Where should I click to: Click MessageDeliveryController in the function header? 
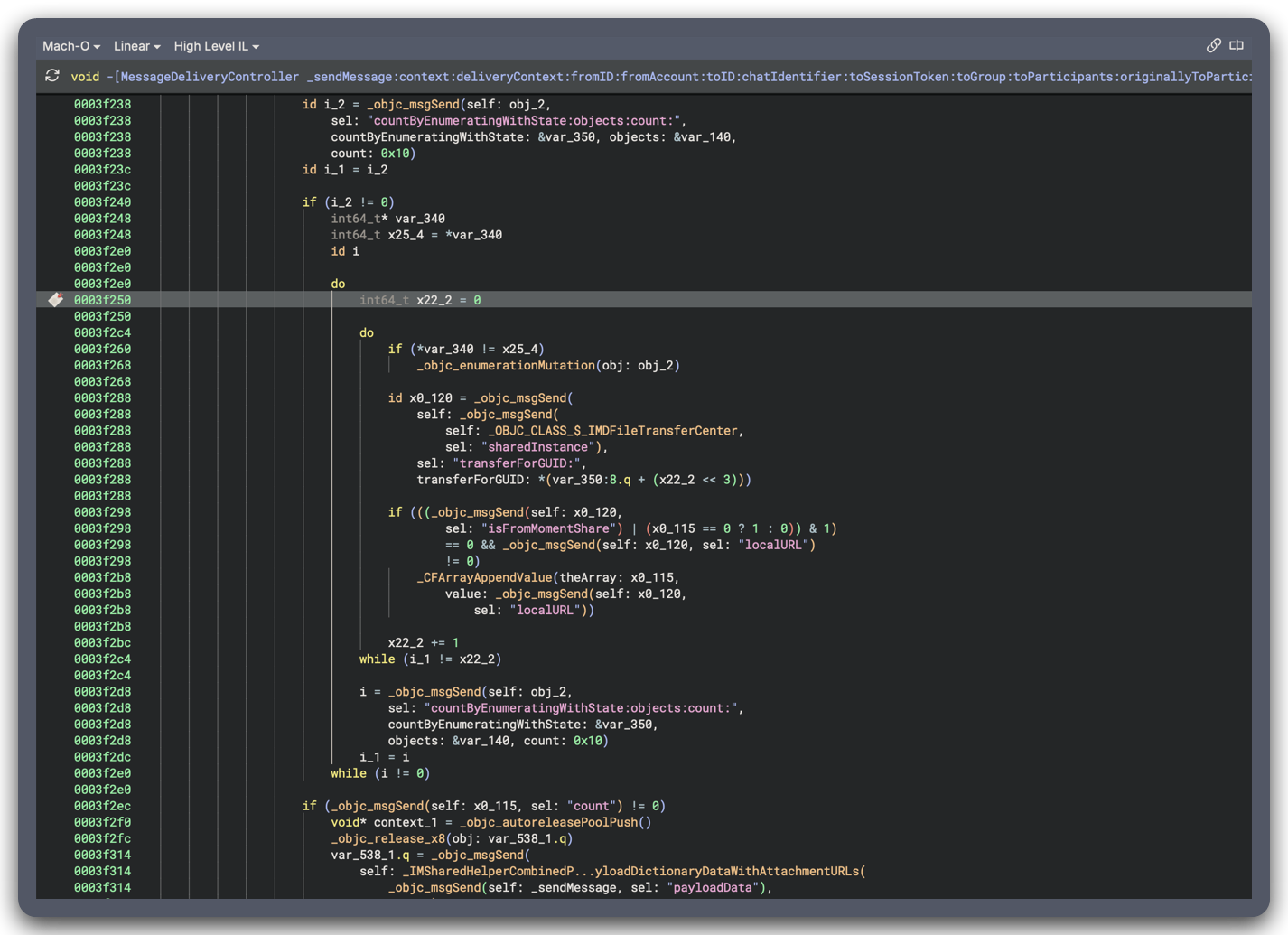click(210, 77)
